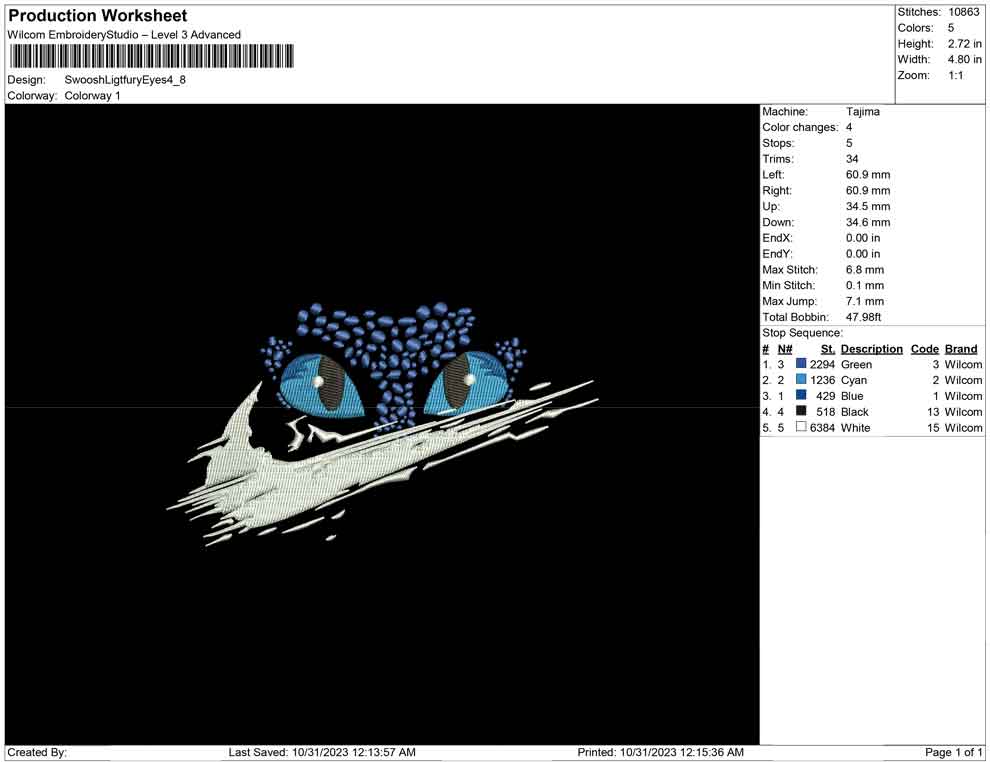Click the Green thread color swatch
Image resolution: width=990 pixels, height=762 pixels.
(x=801, y=365)
